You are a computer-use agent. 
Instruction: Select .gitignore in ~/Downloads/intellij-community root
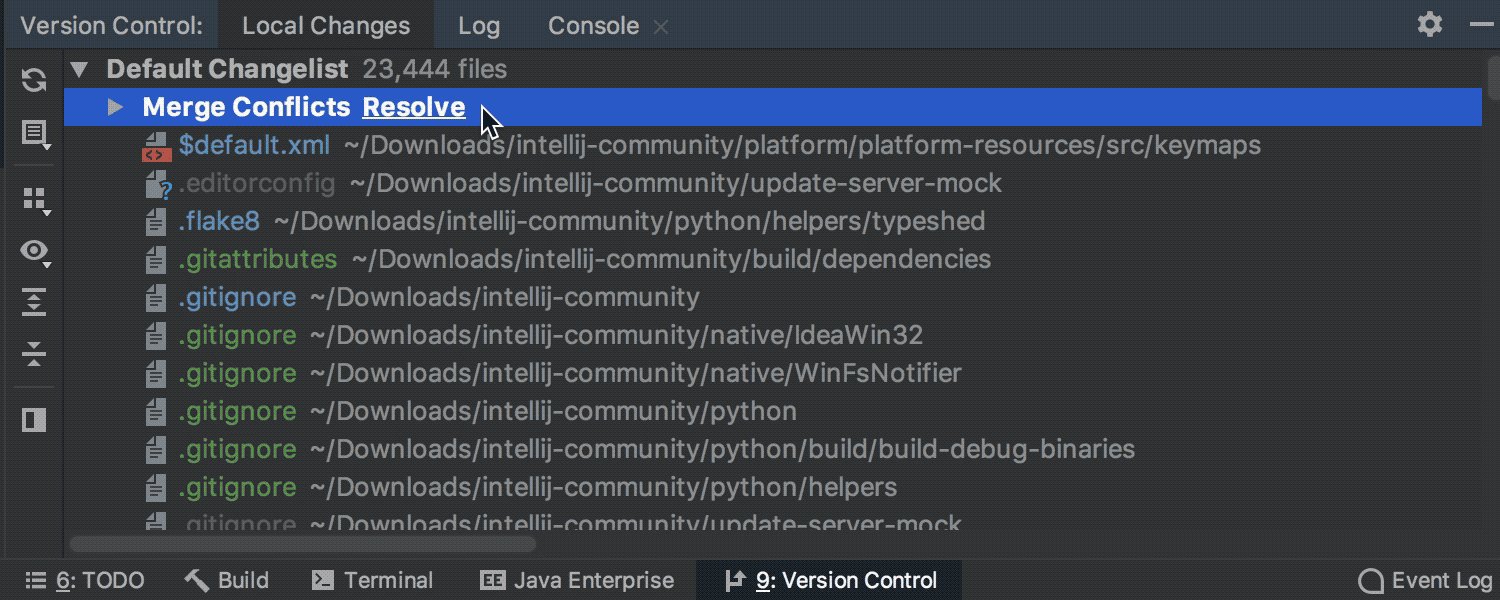(237, 297)
